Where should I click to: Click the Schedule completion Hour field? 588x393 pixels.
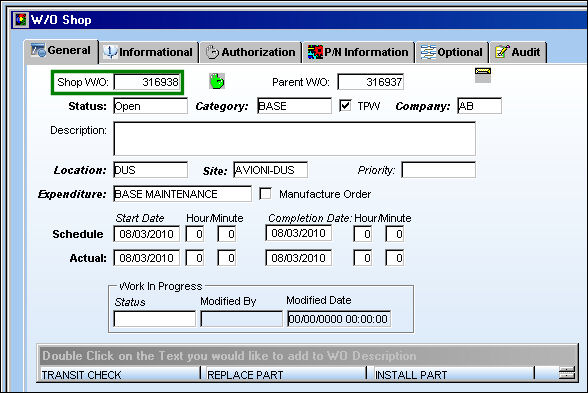(363, 234)
